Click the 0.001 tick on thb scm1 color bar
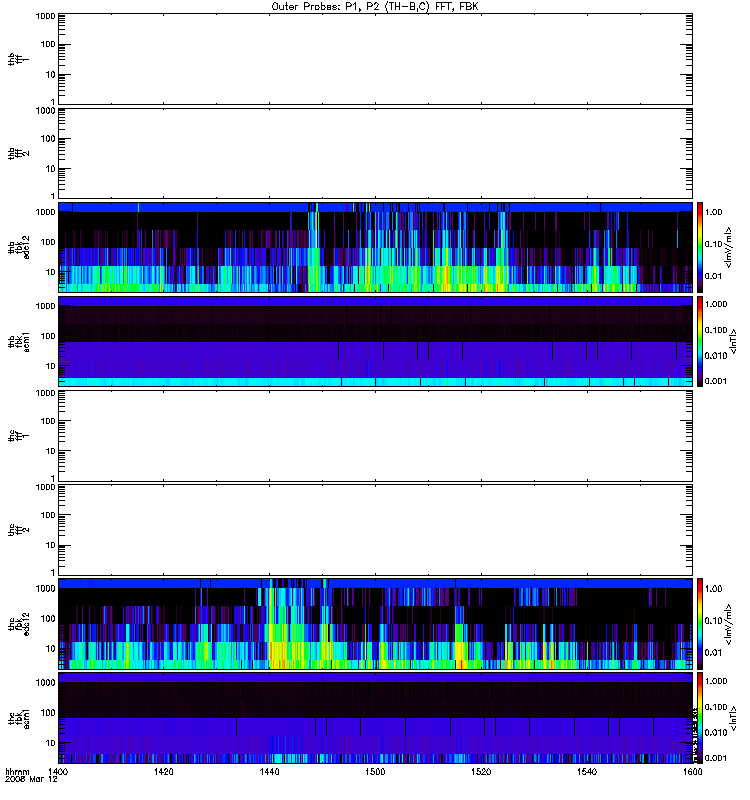Image resolution: width=750 pixels, height=800 pixels. click(716, 381)
